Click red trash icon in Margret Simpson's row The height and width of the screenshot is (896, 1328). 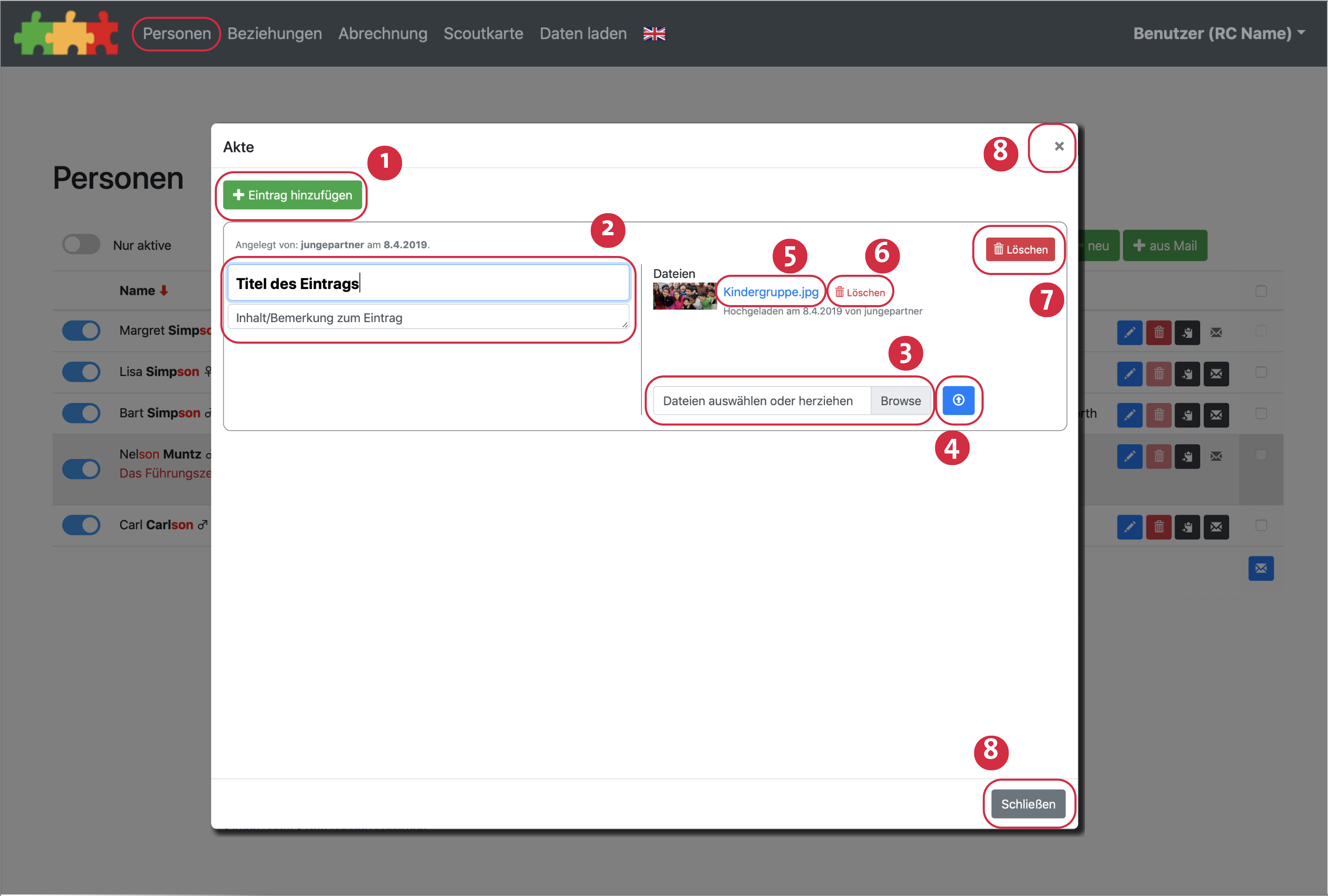[1158, 332]
